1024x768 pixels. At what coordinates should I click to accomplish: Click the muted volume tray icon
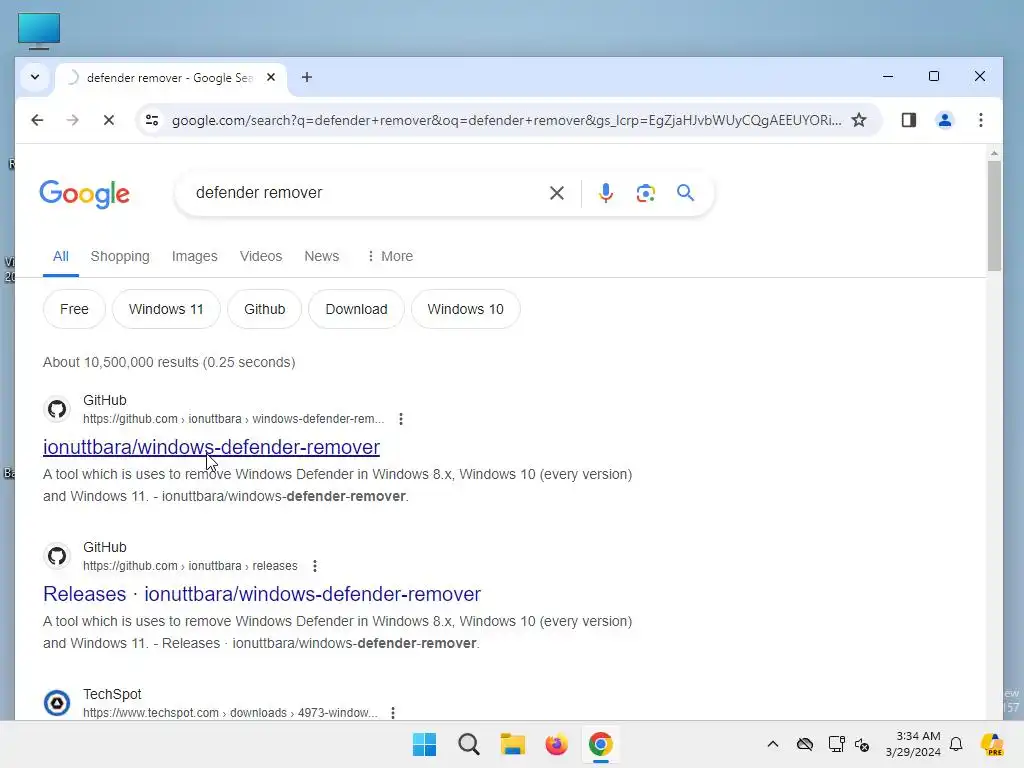coord(862,744)
